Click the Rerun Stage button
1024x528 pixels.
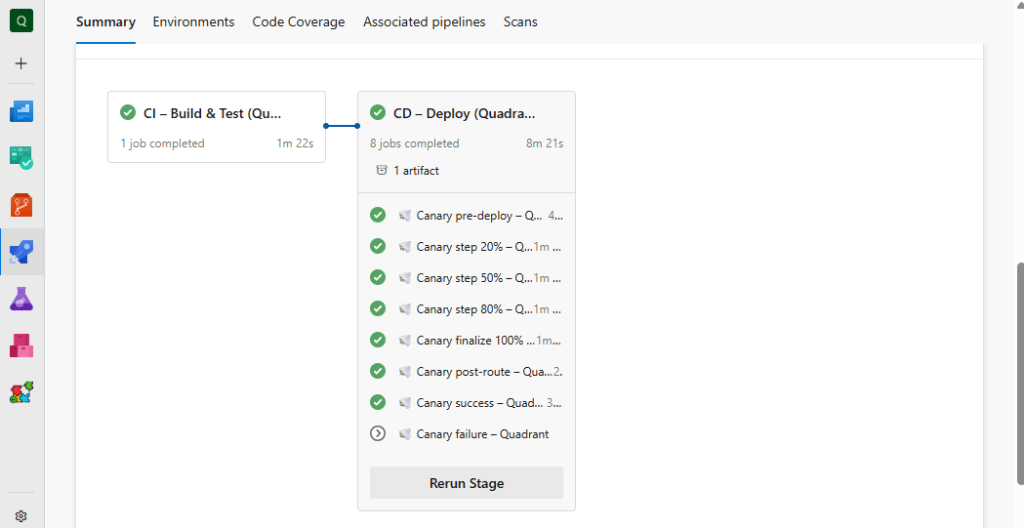466,483
